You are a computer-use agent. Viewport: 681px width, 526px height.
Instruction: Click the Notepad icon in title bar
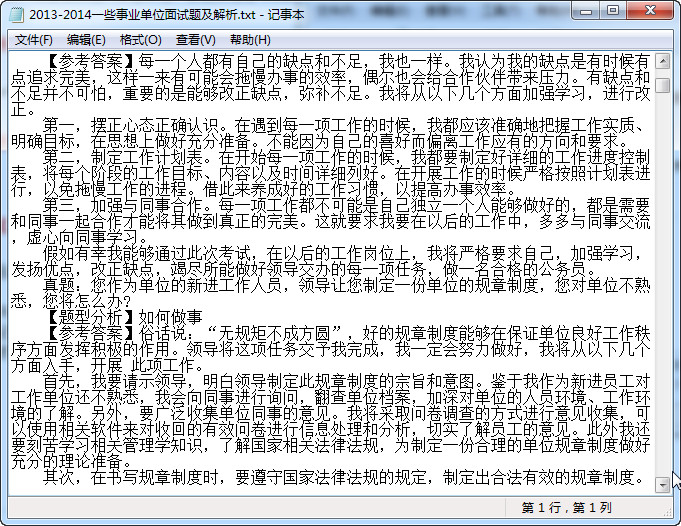(x=17, y=15)
